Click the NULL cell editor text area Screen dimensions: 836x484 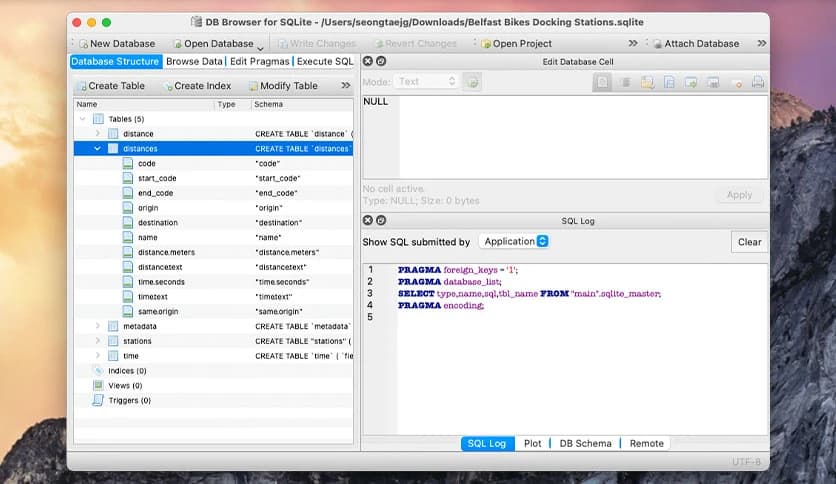click(x=565, y=137)
